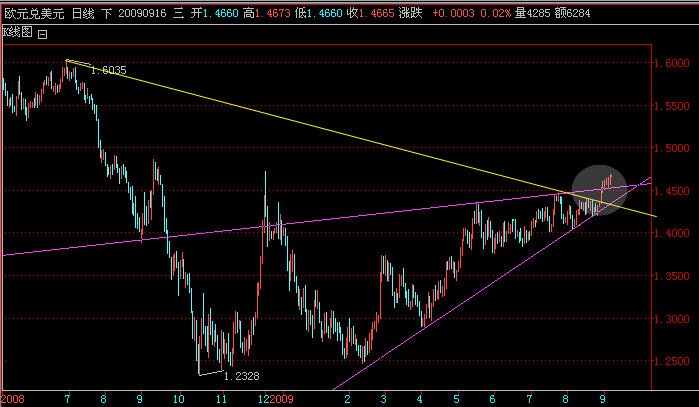Viewport: 699px width, 407px height.
Task: Click the 1.3000 price axis label
Action: (671, 319)
